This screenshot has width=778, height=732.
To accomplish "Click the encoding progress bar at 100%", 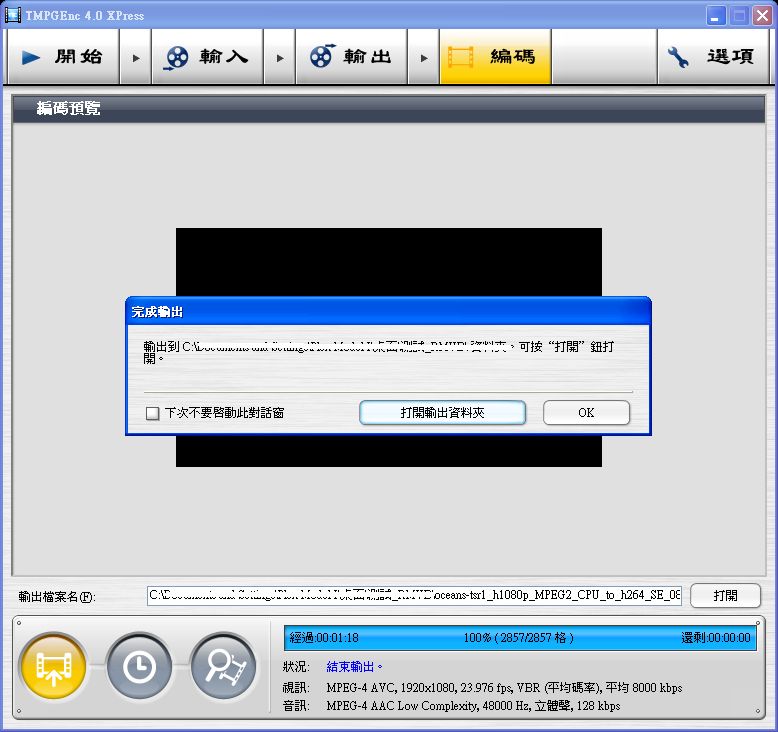I will tap(520, 638).
